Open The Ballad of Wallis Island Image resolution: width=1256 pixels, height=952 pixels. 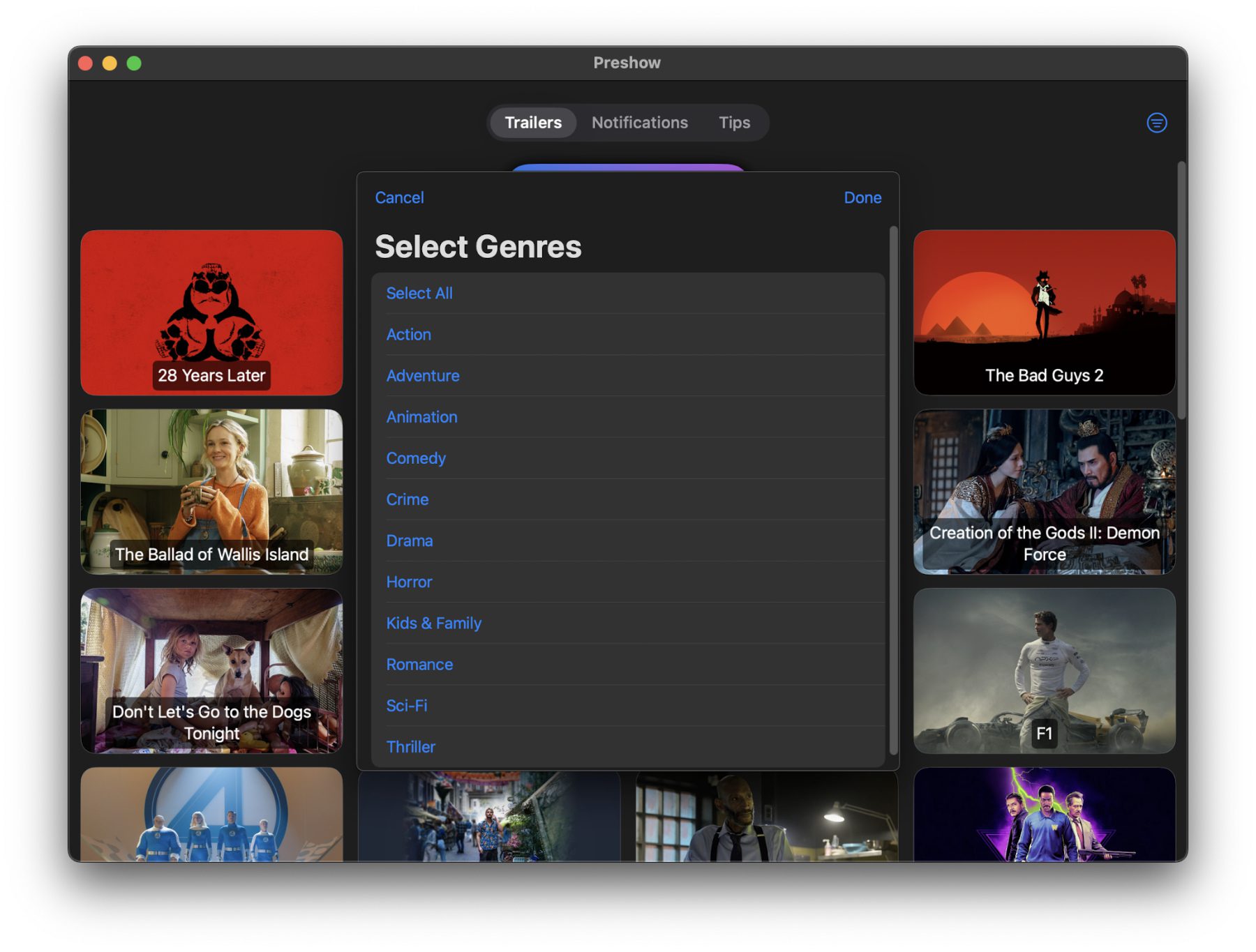(211, 492)
